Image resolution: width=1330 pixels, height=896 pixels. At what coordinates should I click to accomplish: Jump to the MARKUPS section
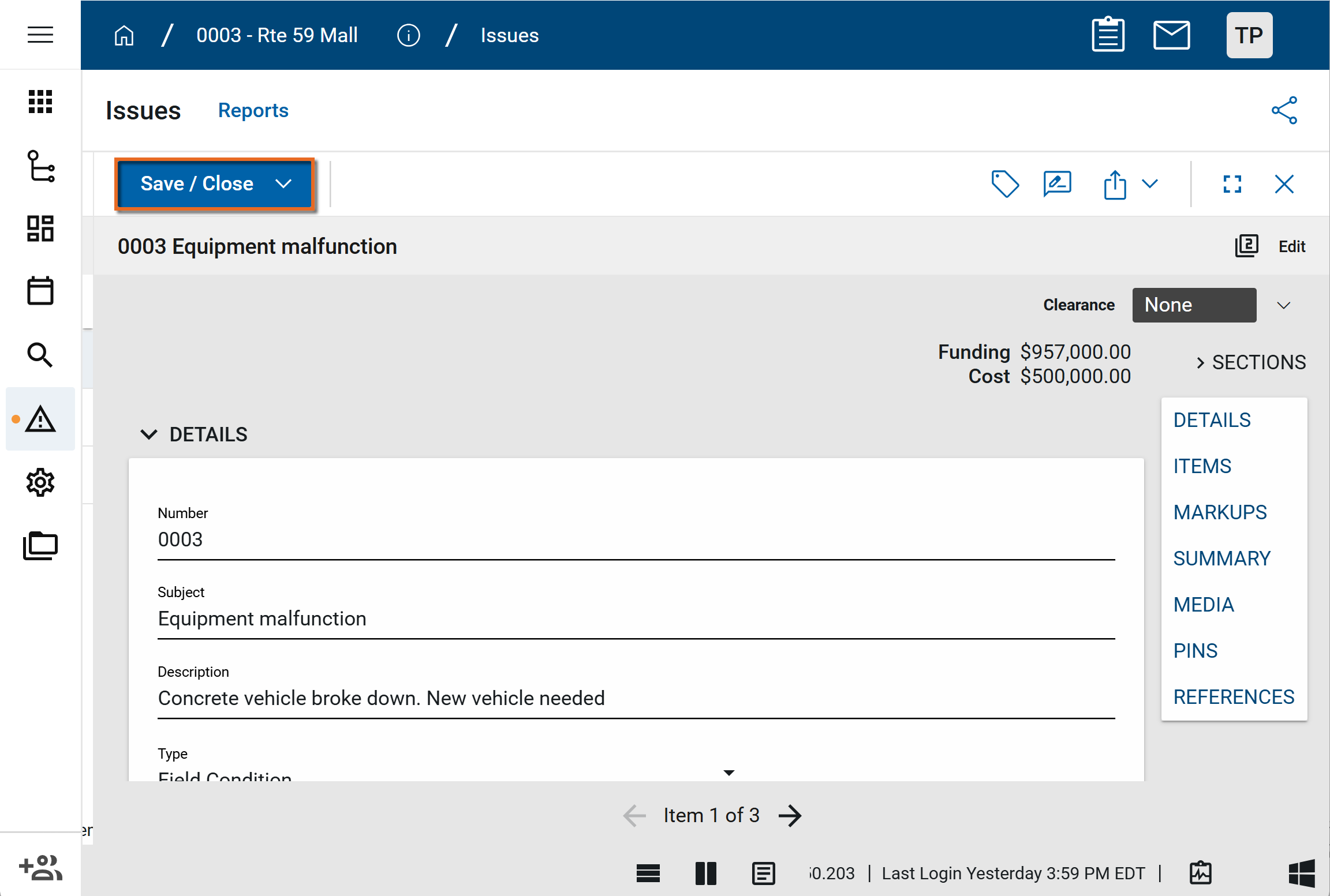click(1220, 512)
